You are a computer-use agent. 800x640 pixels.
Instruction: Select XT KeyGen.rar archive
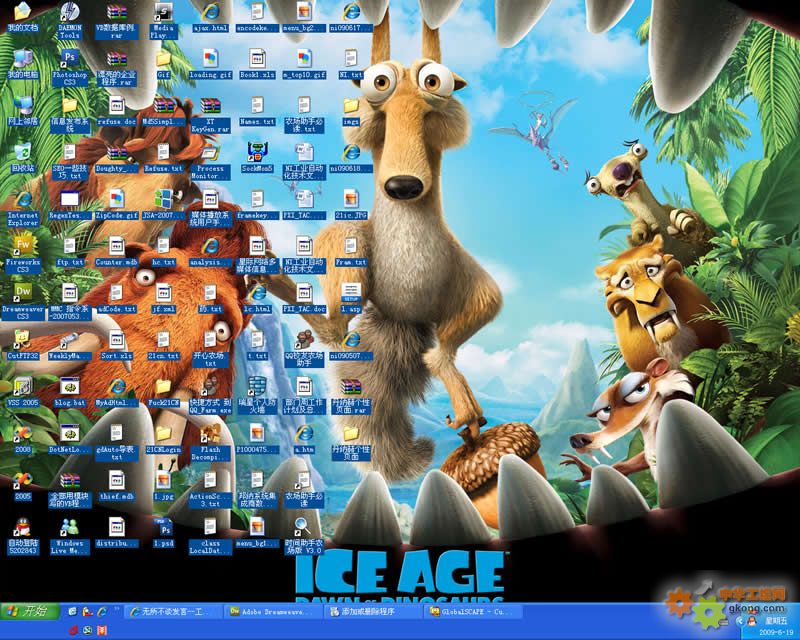click(x=210, y=114)
